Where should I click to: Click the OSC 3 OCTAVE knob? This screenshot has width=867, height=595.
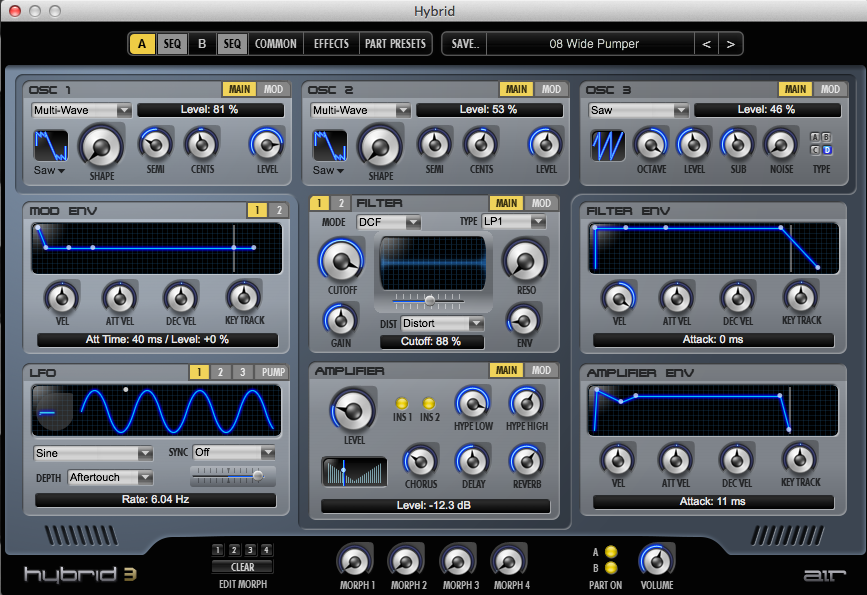pos(651,145)
